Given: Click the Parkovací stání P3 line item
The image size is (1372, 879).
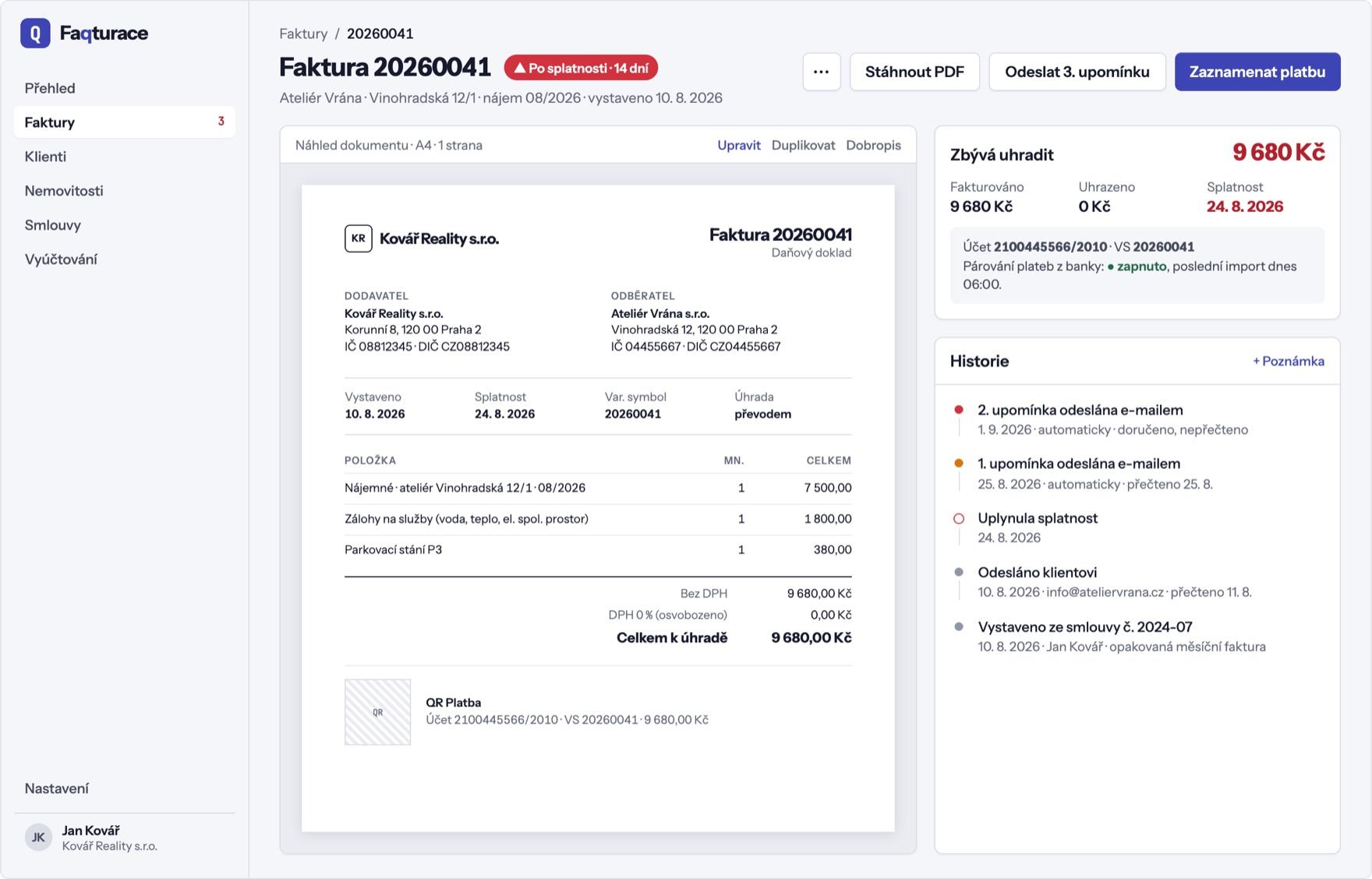Looking at the screenshot, I should 598,549.
